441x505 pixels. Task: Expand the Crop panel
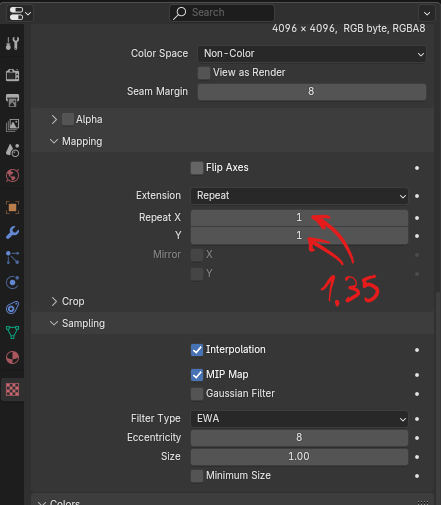coord(54,301)
